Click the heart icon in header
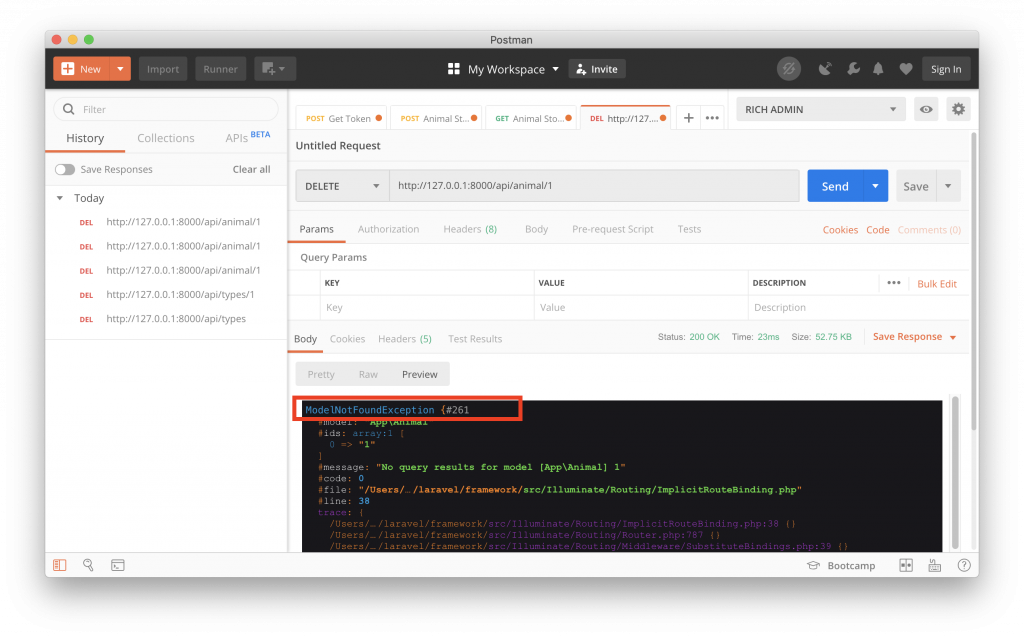Screen dimensions: 1024x637 tap(906, 69)
